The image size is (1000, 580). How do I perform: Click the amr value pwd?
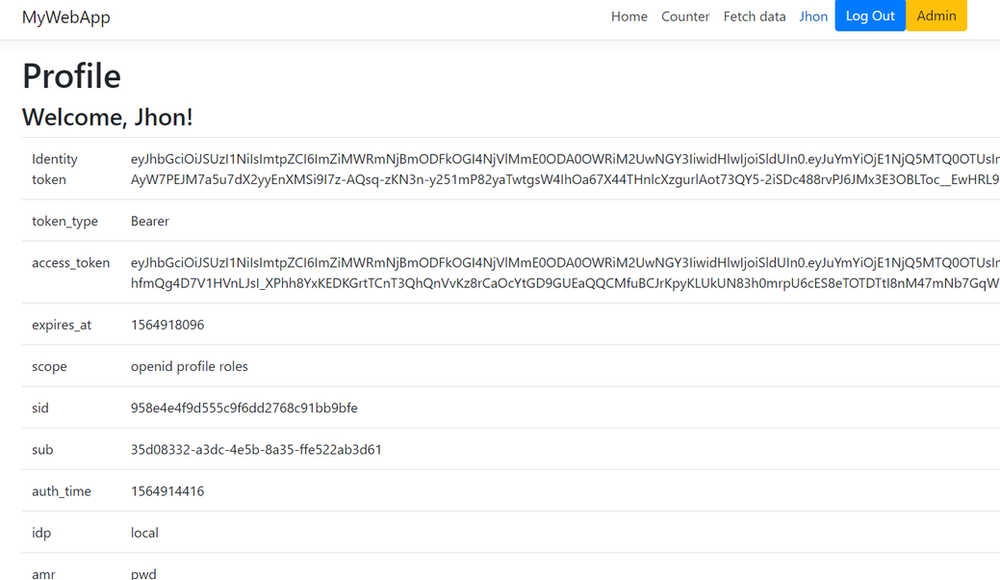tap(144, 572)
